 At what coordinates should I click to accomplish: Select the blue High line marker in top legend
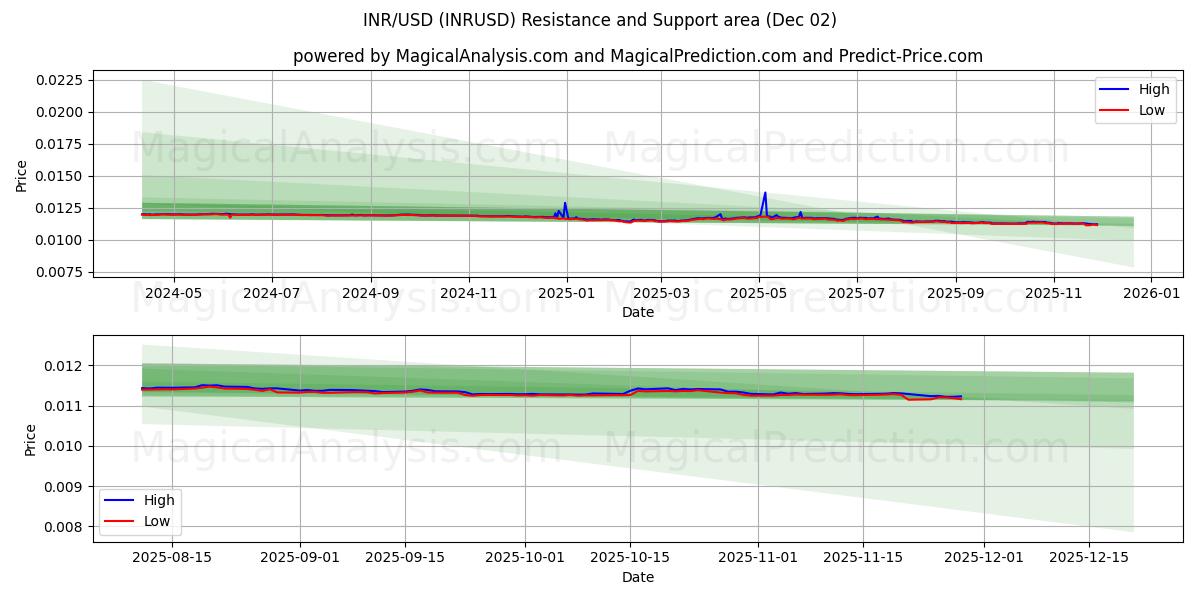(x=1116, y=89)
